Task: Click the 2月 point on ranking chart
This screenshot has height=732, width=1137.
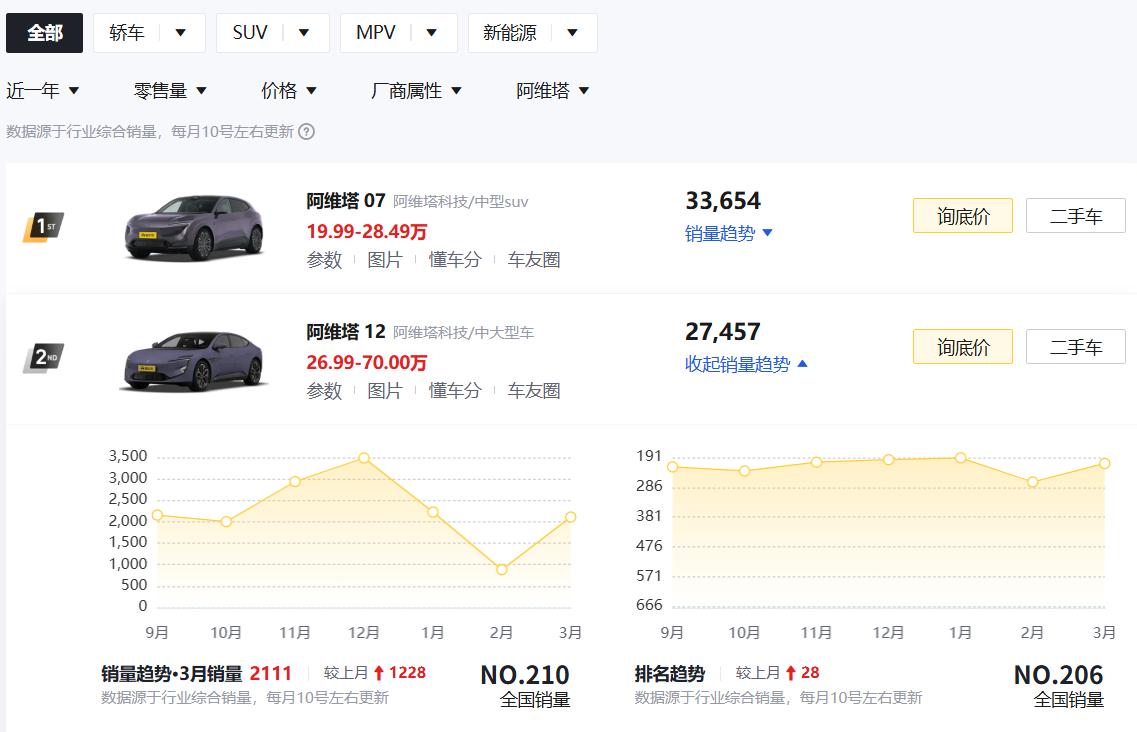Action: (1033, 482)
